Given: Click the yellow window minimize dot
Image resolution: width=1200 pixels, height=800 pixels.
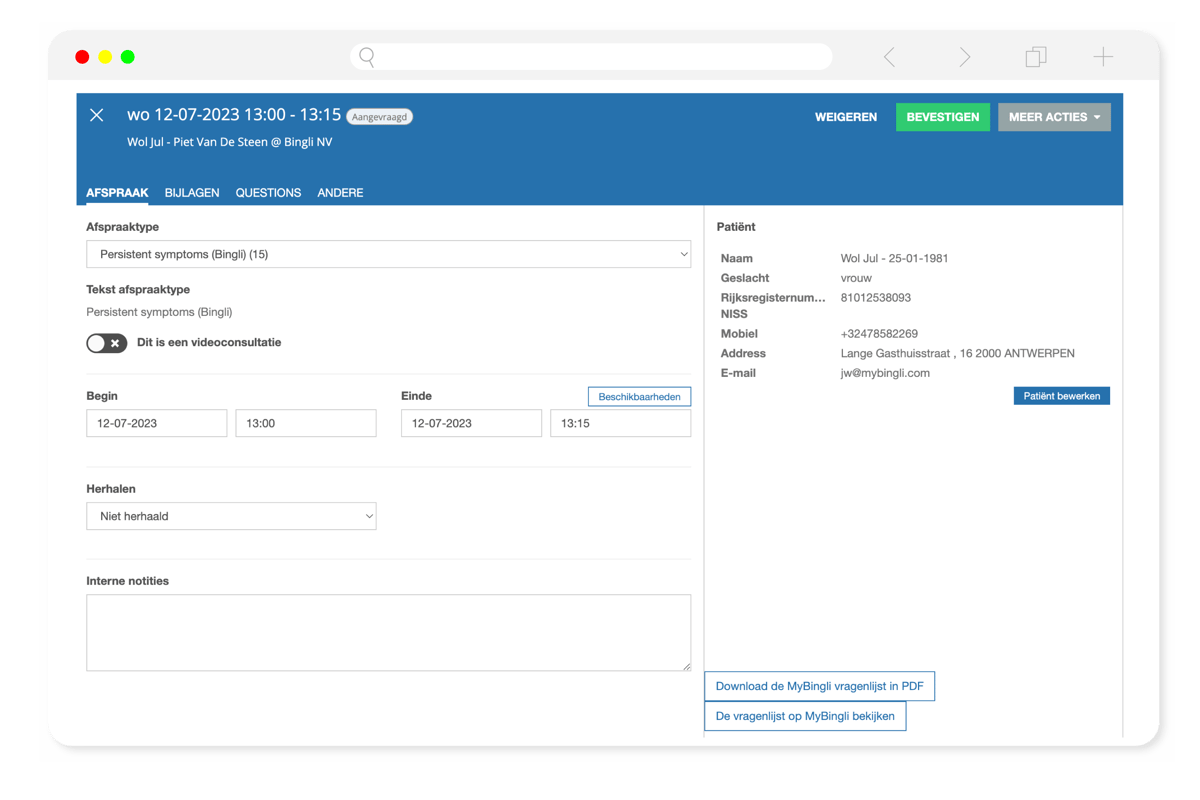Looking at the screenshot, I should coord(105,57).
